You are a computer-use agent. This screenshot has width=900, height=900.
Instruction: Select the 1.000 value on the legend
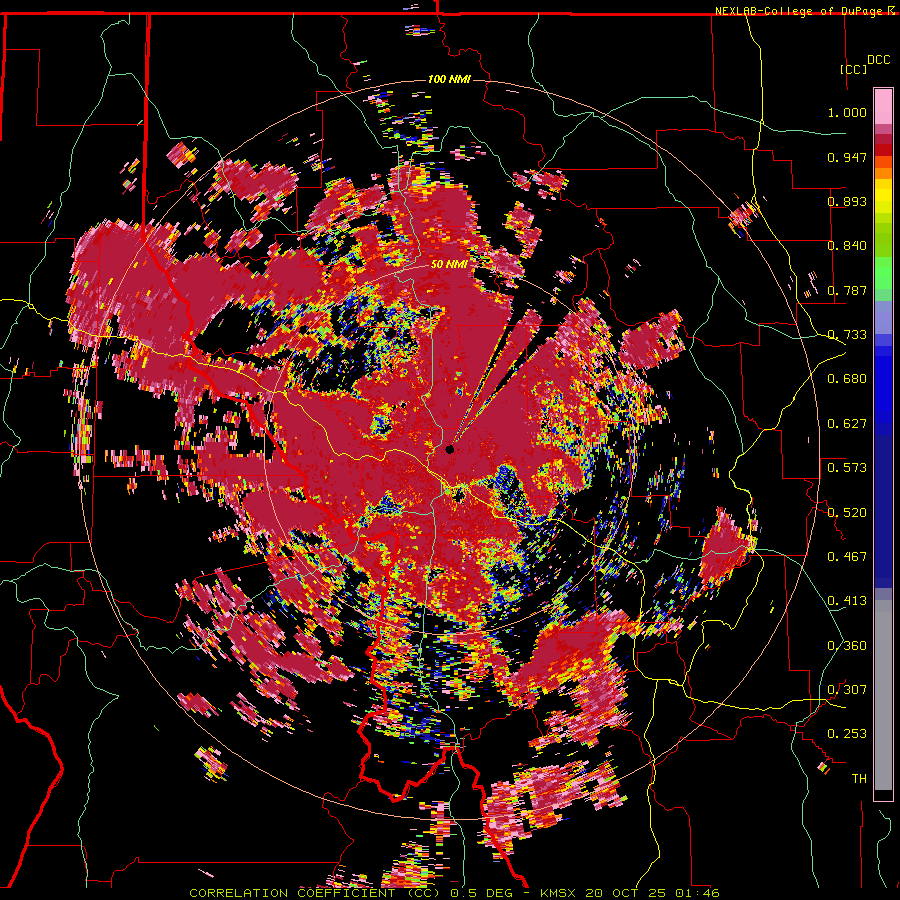(x=847, y=112)
